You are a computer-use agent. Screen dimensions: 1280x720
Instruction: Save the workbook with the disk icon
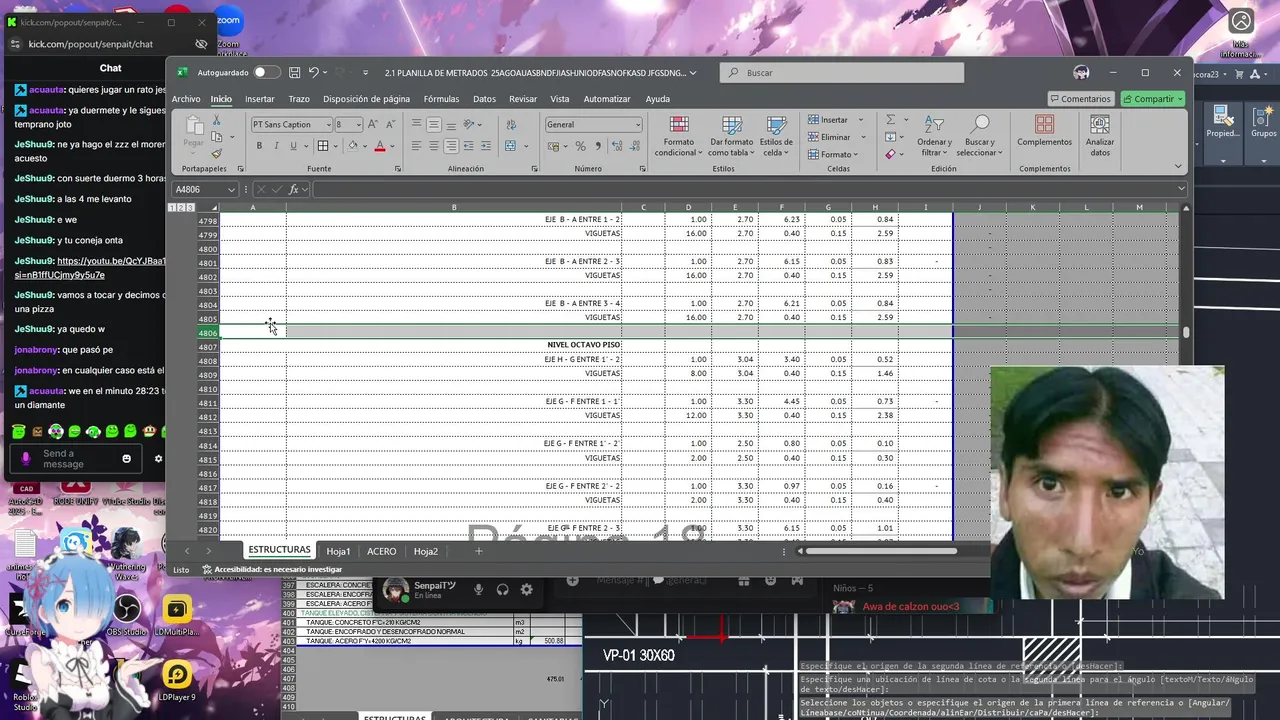(x=294, y=72)
